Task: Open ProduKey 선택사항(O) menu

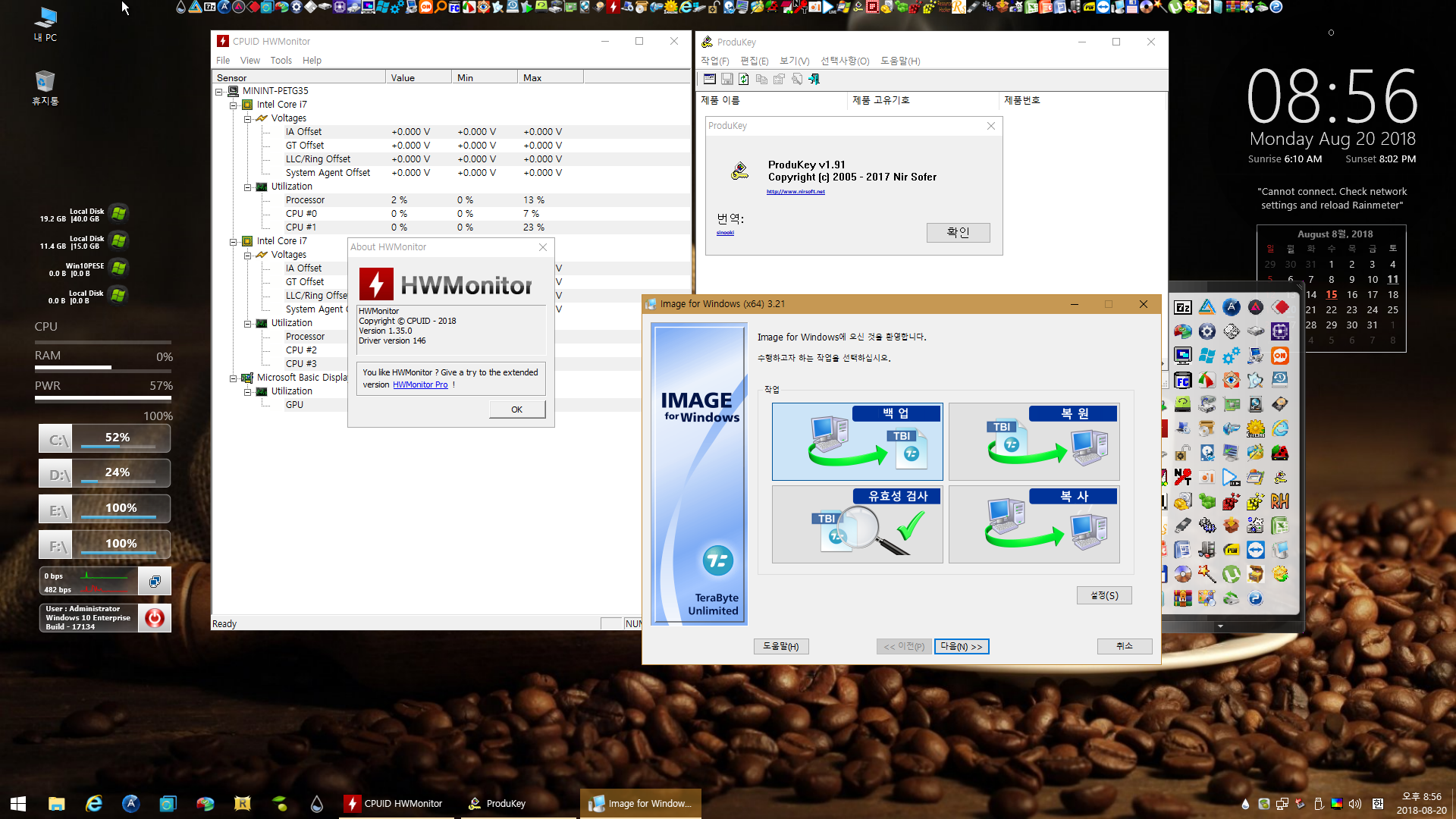Action: [845, 61]
